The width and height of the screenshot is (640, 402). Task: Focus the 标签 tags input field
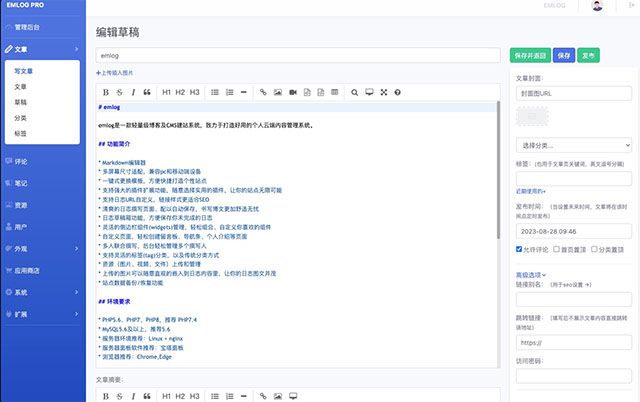573,179
